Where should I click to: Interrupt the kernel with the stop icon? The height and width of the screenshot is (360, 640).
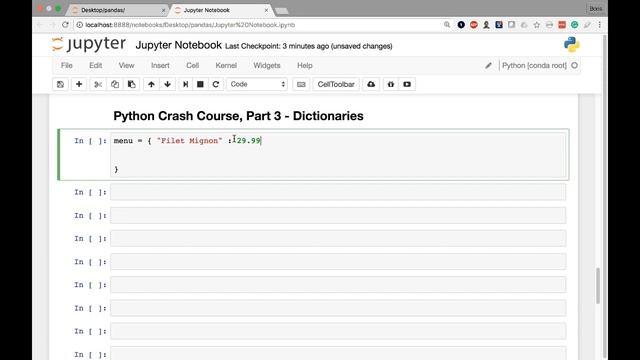[200, 84]
